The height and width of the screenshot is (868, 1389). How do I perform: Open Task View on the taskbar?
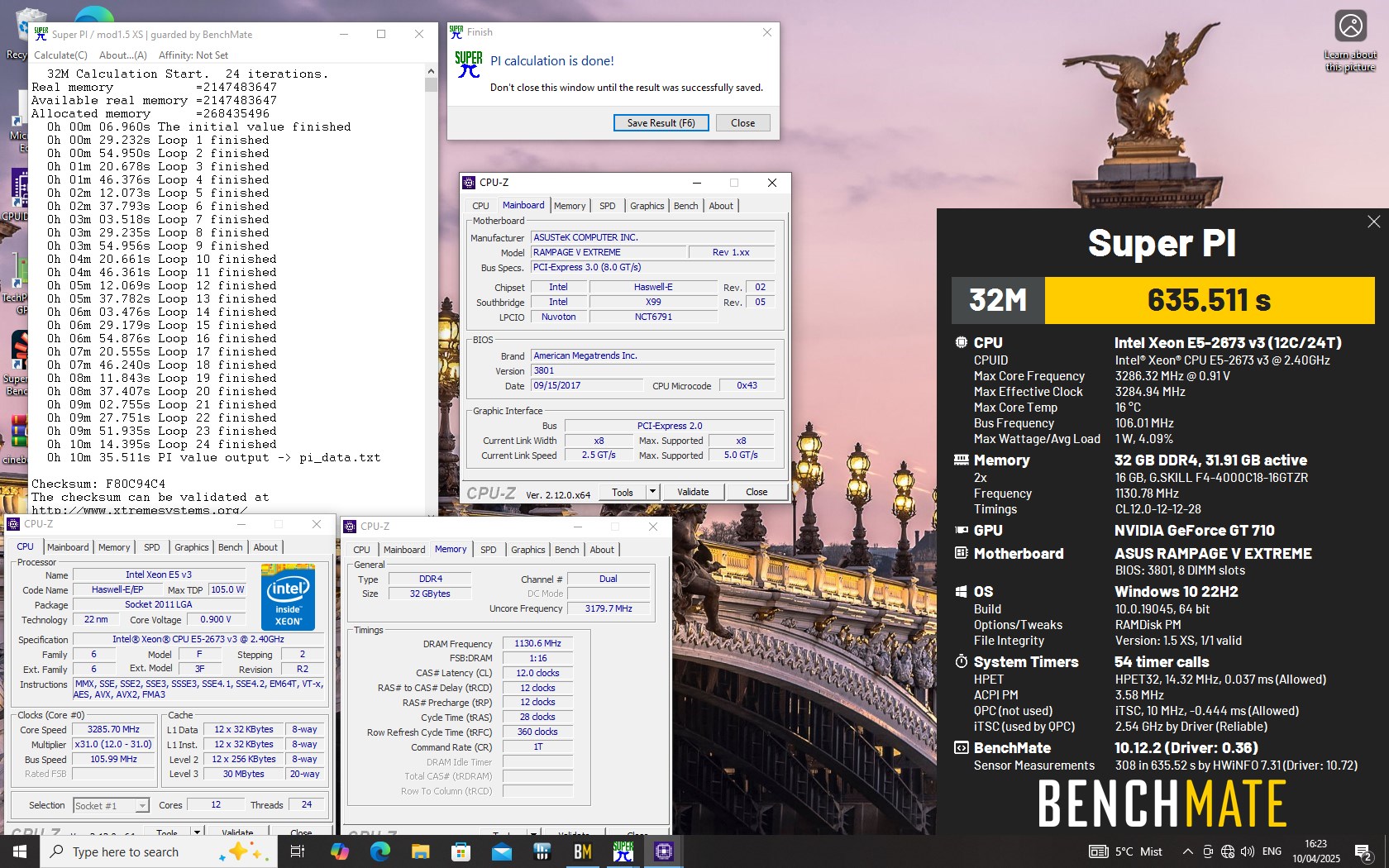(x=298, y=851)
